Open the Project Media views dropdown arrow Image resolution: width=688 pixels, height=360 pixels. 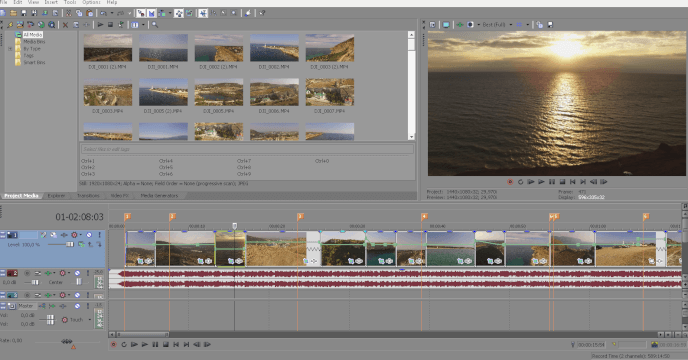click(143, 25)
